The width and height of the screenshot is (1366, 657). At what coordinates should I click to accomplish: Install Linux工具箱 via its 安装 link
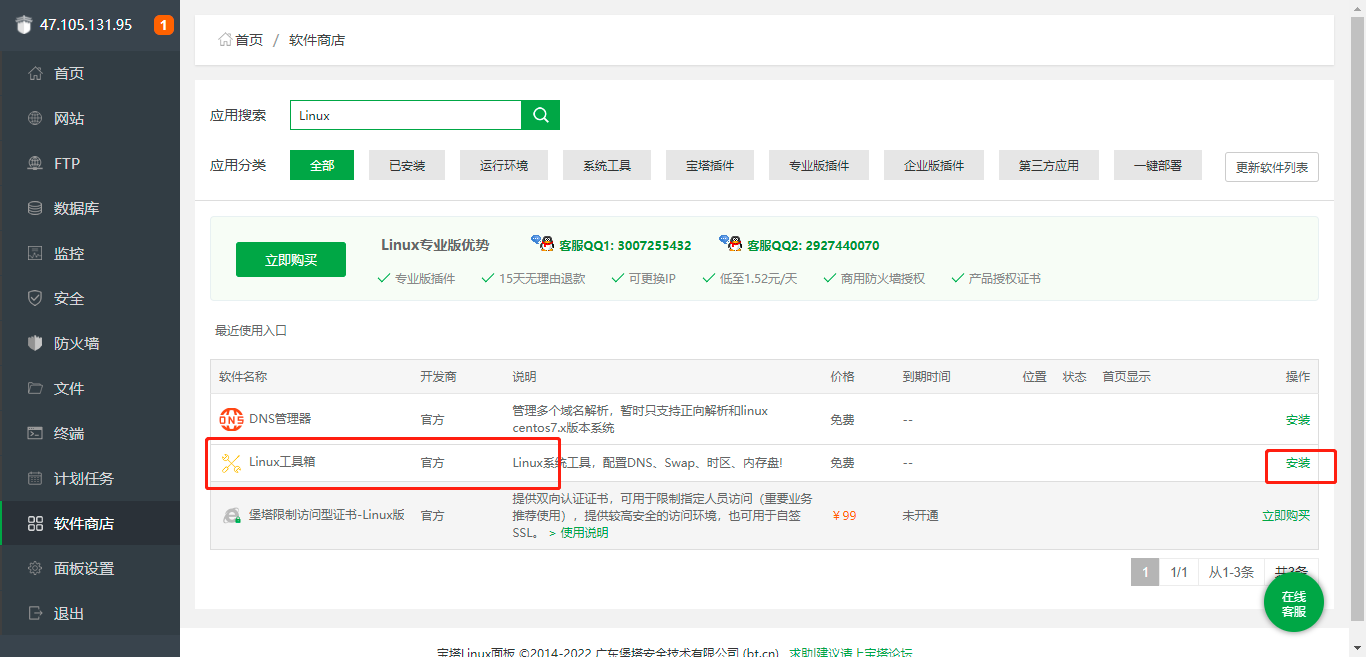tap(1298, 463)
